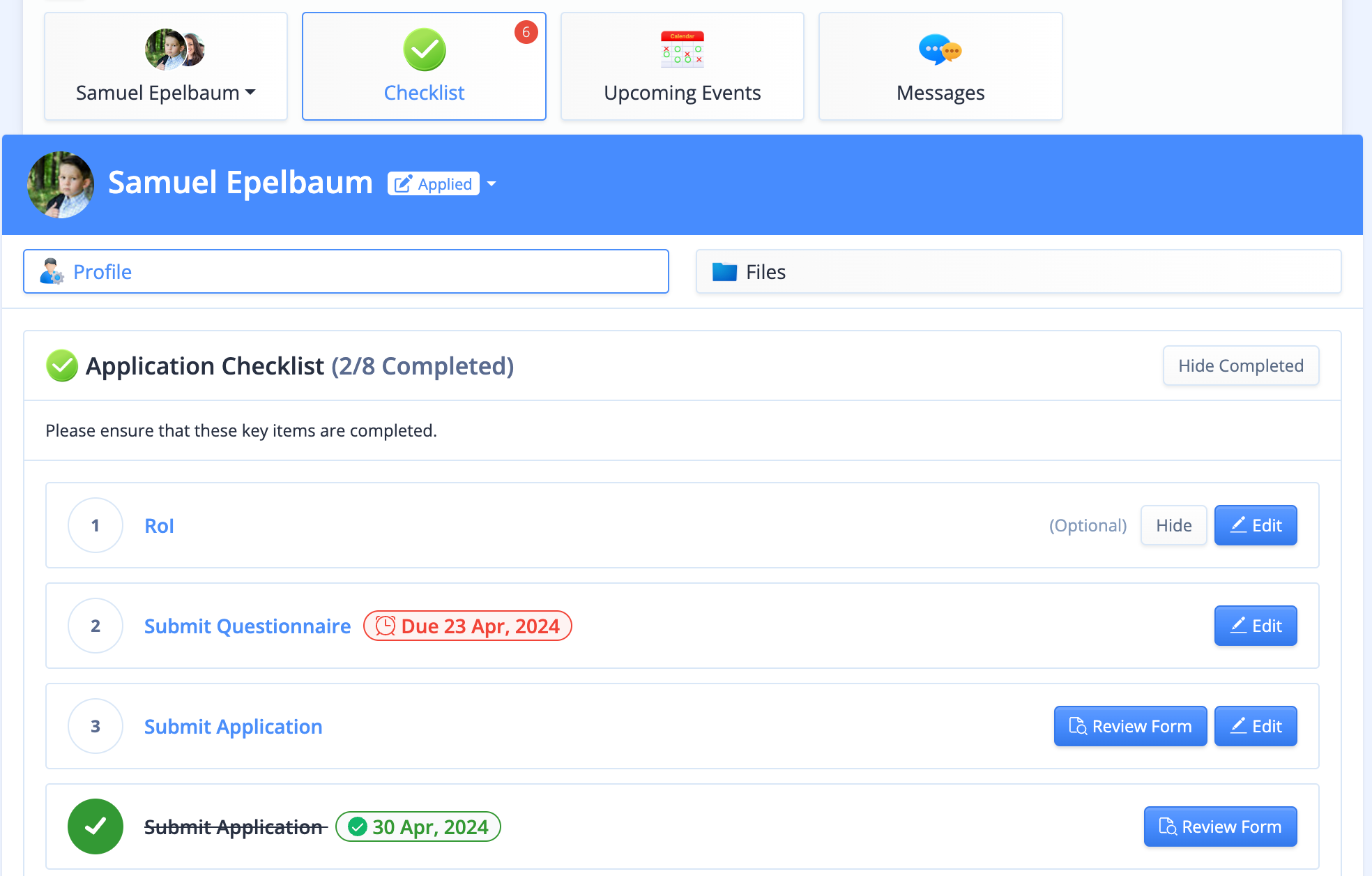1372x876 pixels.
Task: Switch to the Profile tab
Action: click(x=346, y=271)
